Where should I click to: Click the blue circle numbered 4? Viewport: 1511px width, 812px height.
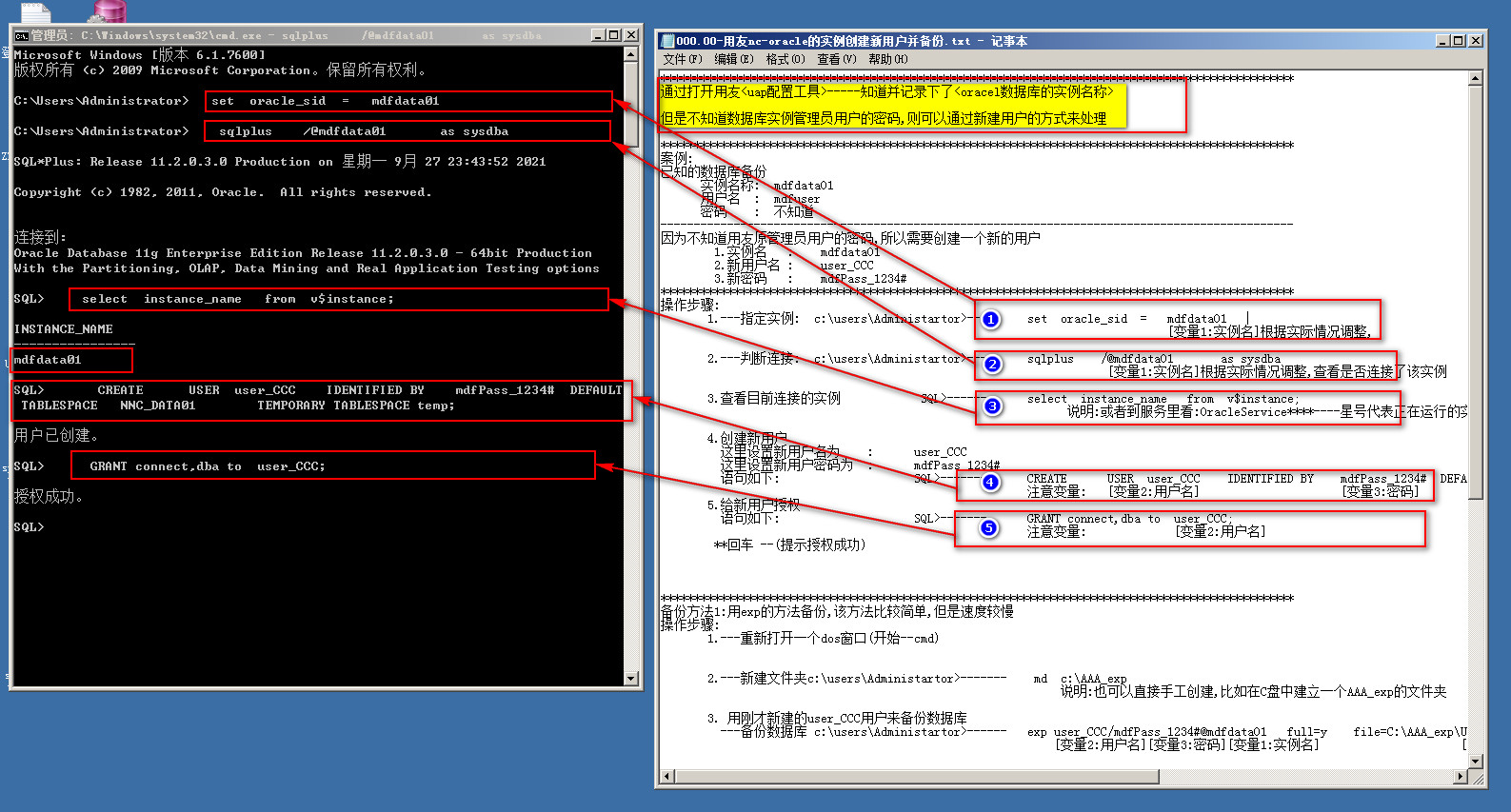990,482
